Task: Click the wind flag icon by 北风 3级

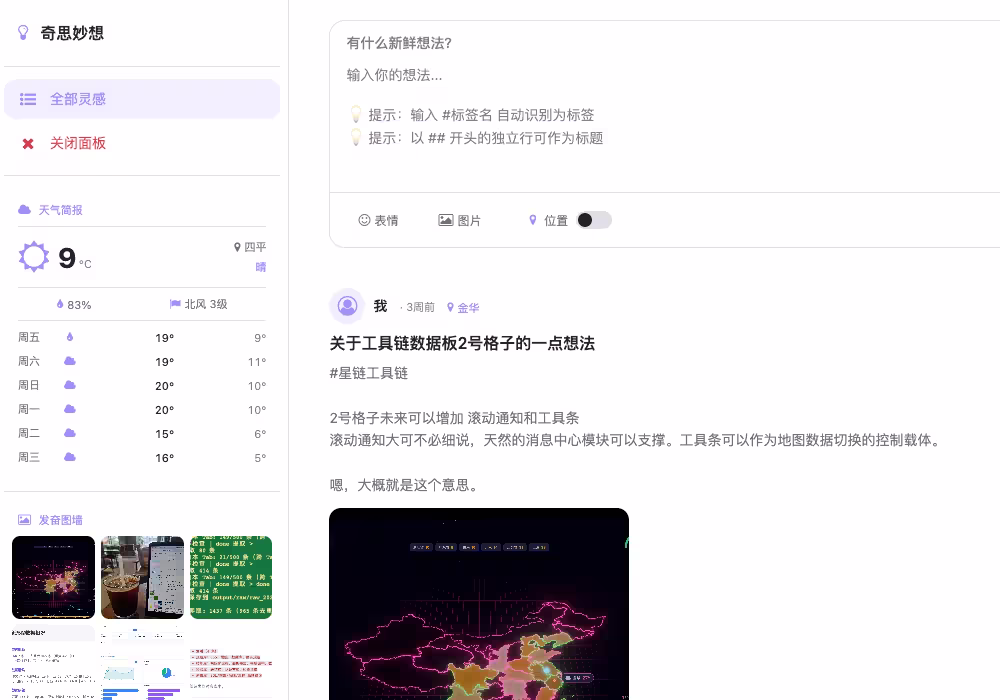Action: 175,304
